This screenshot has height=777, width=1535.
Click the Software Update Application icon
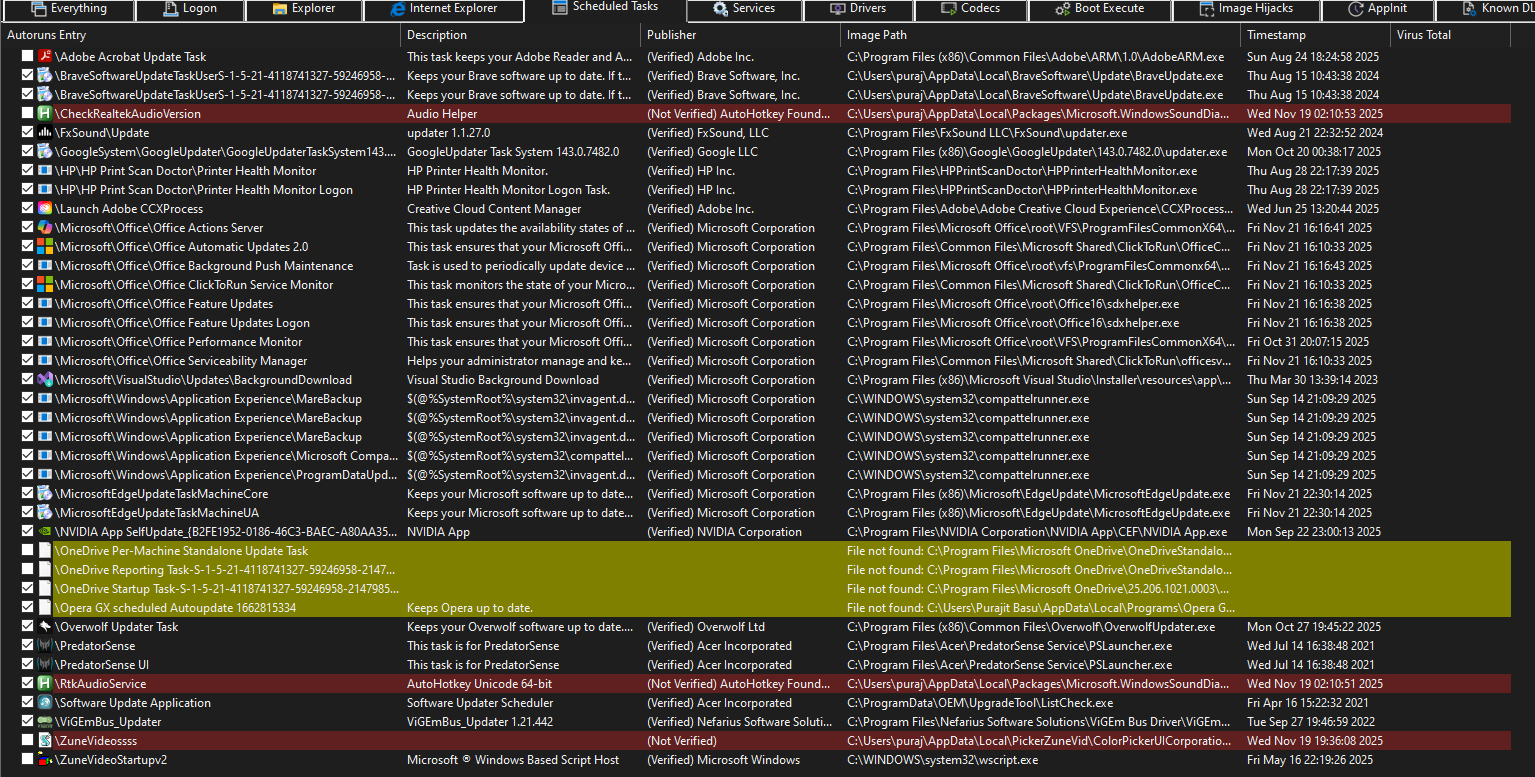[45, 703]
